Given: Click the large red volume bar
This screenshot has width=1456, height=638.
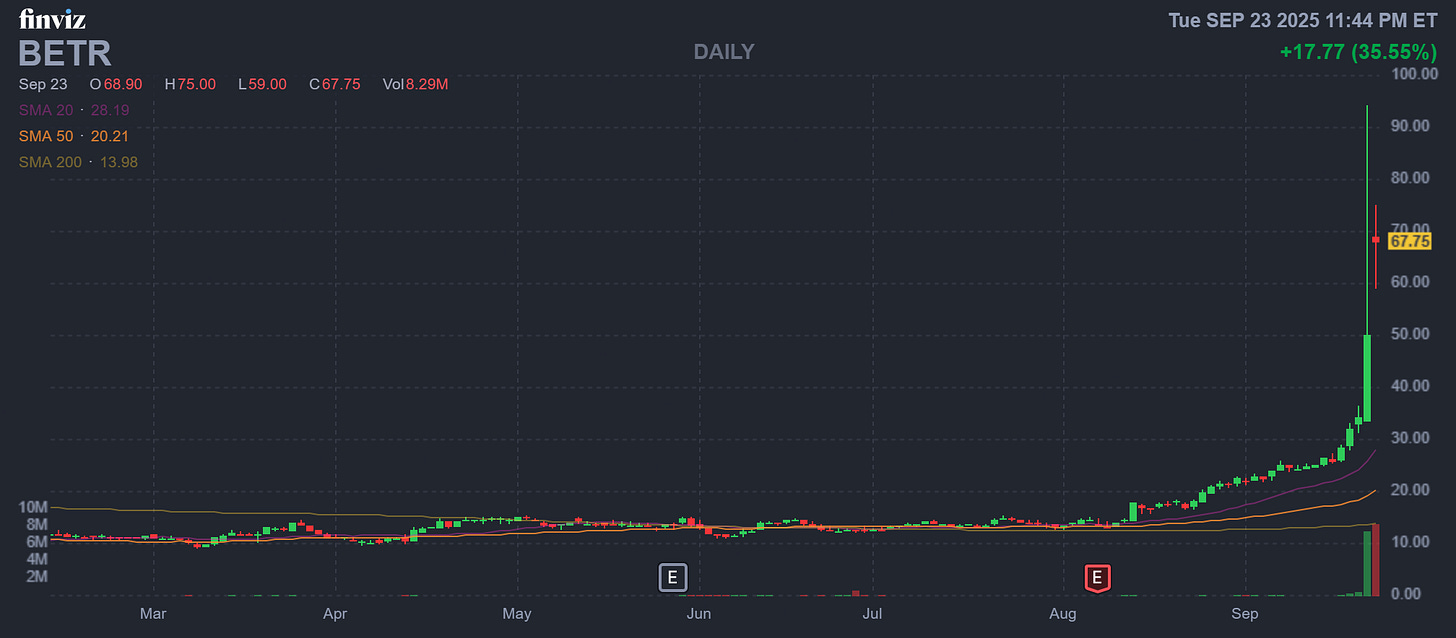Looking at the screenshot, I should (1377, 560).
